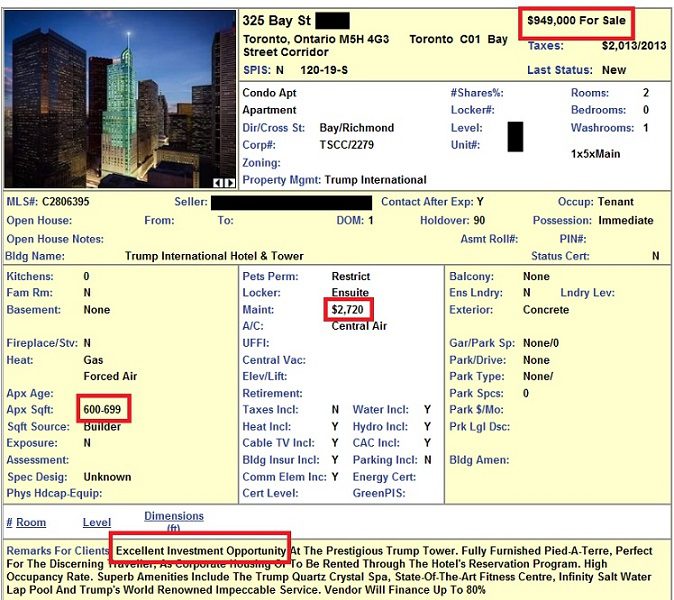The height and width of the screenshot is (600, 674).
Task: Show the previous listing photo arrow
Action: click(218, 183)
